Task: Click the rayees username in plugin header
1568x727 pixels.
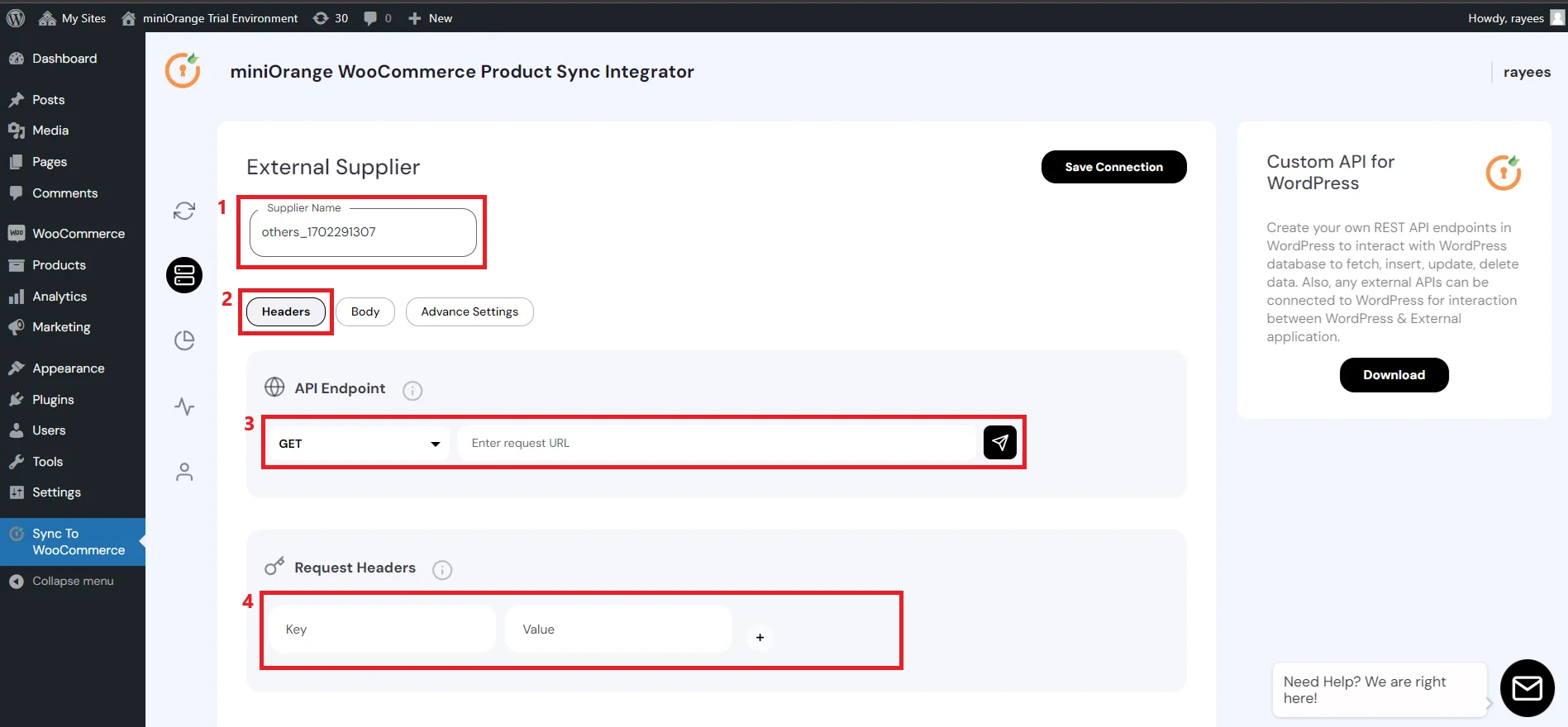Action: click(x=1527, y=72)
